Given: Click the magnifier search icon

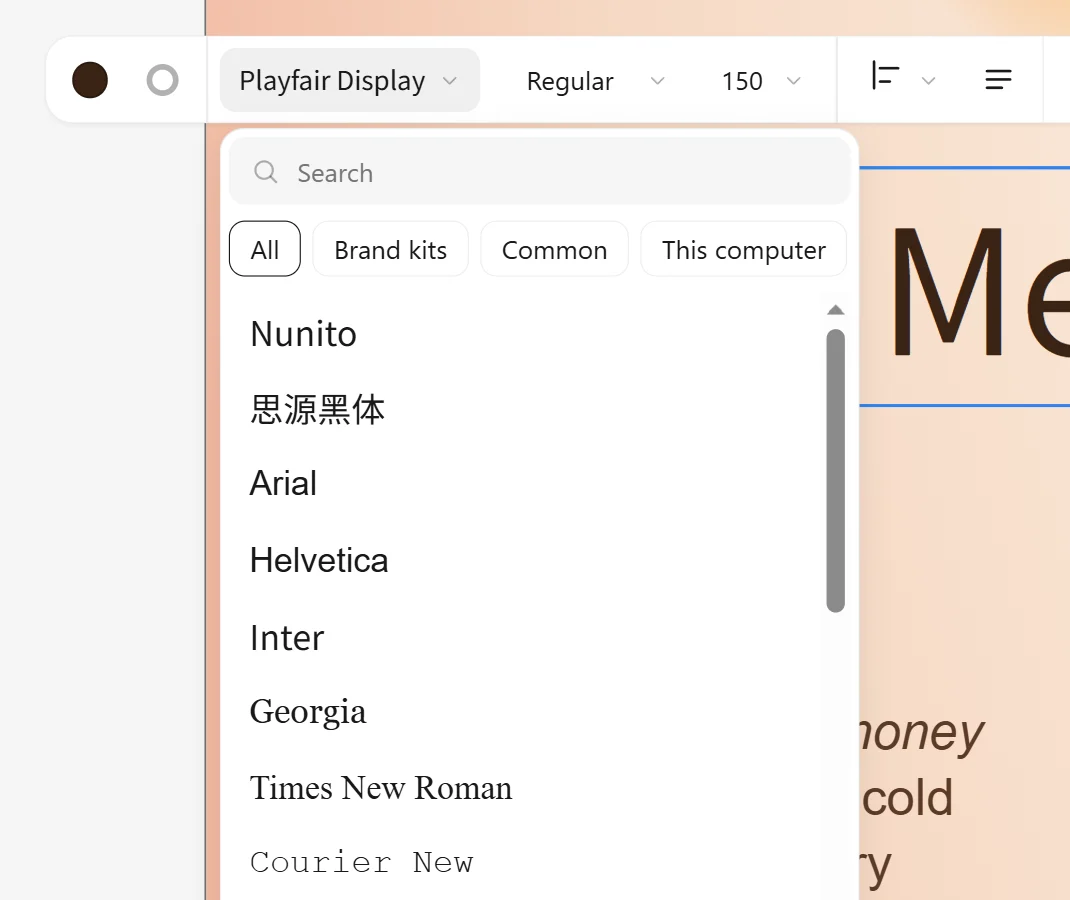Looking at the screenshot, I should click(265, 172).
